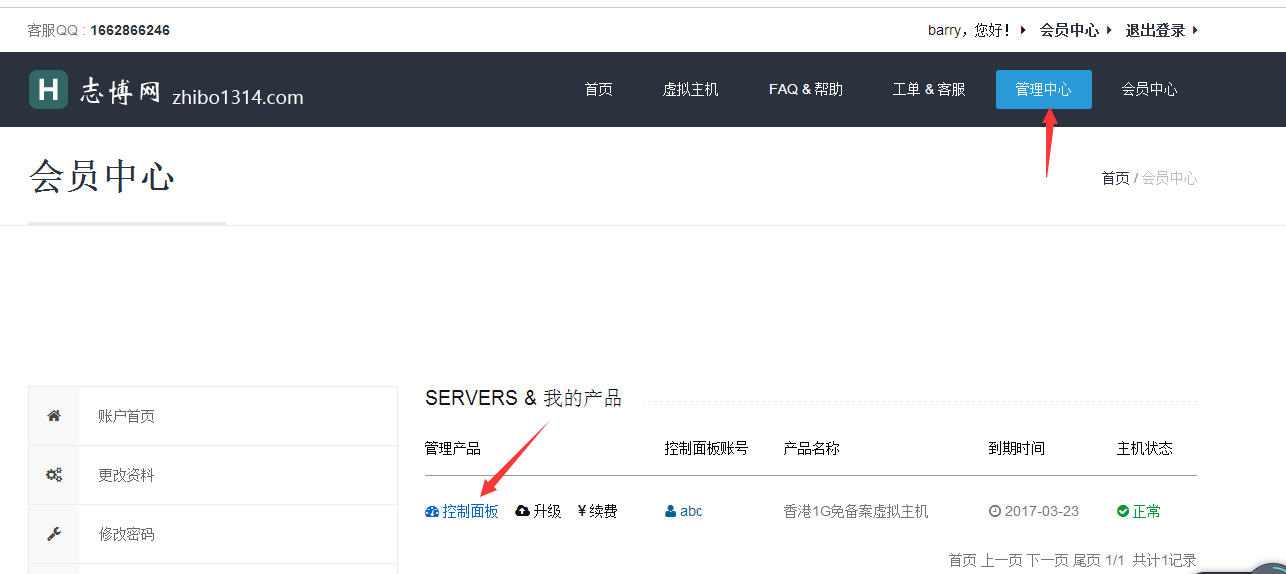Click the user icon next to abc
Screen dimensions: 1286x574
pos(670,512)
